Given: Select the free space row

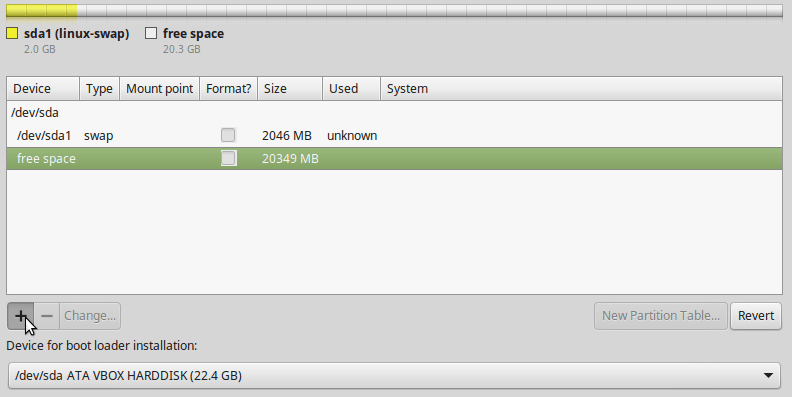Looking at the screenshot, I should [x=394, y=159].
